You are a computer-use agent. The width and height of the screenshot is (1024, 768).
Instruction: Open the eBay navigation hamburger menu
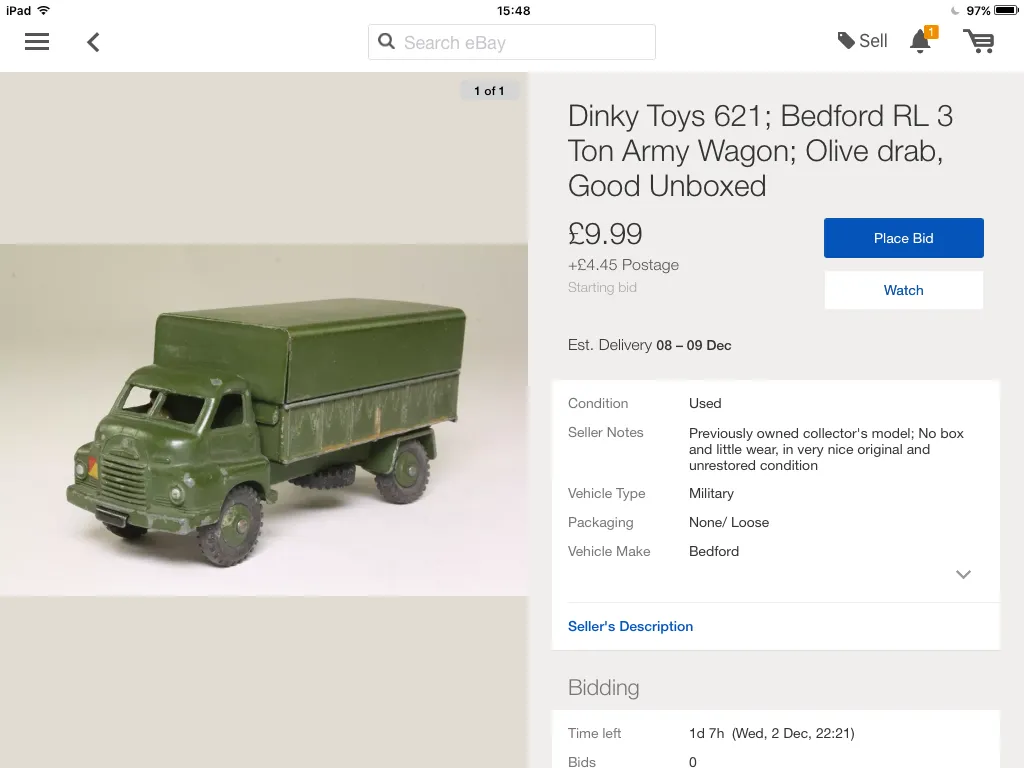(37, 42)
